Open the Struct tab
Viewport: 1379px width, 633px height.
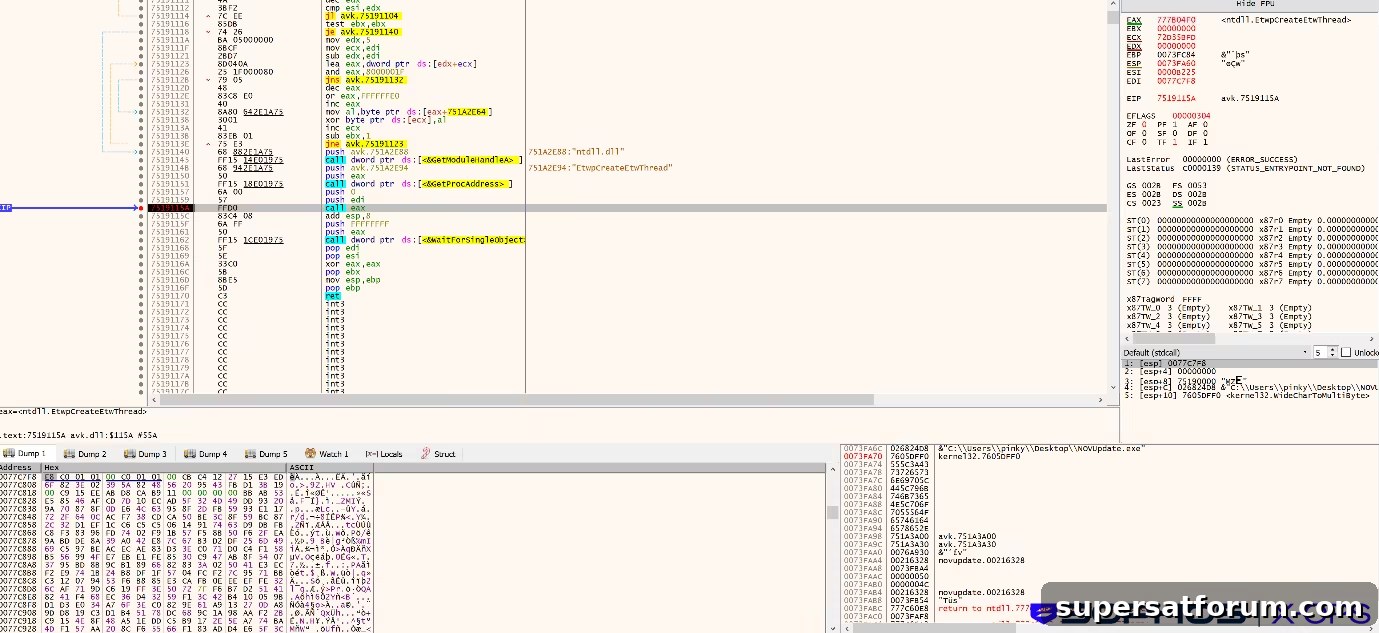438,454
